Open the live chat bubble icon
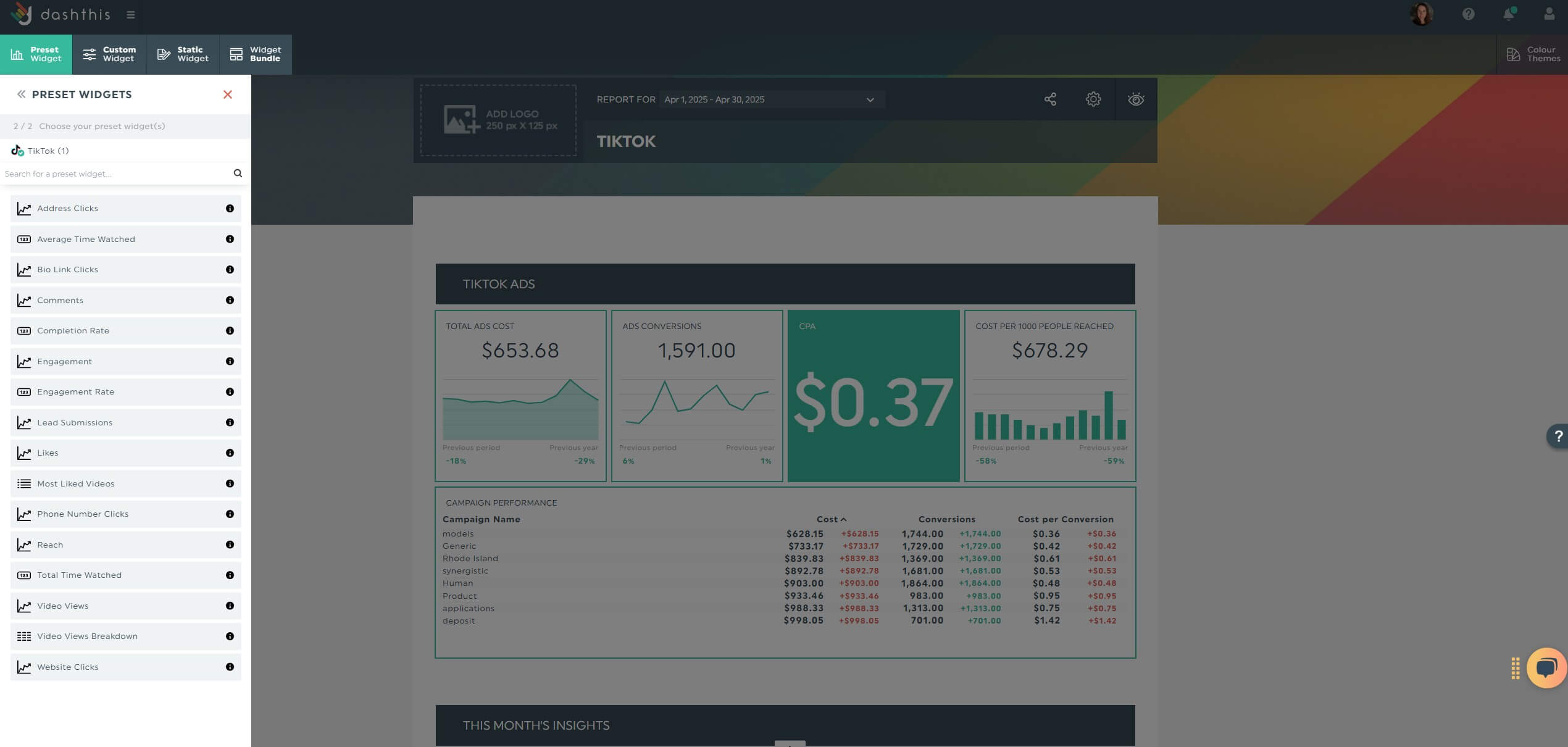The image size is (1568, 747). (x=1546, y=667)
